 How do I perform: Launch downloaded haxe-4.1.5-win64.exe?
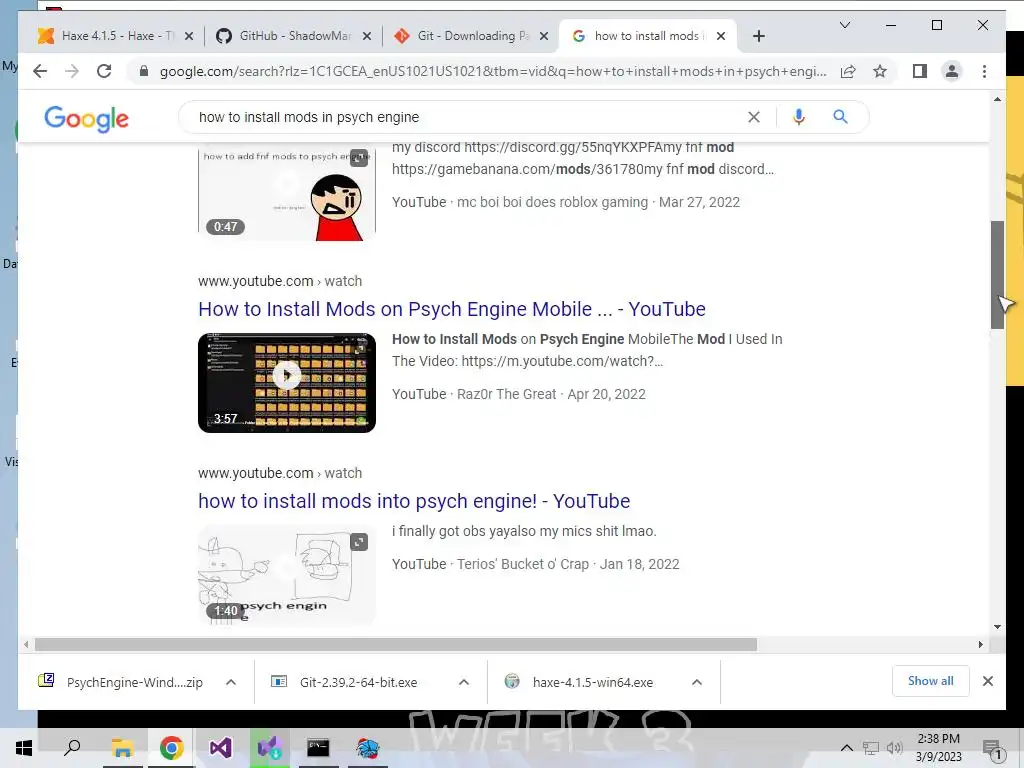(581, 682)
